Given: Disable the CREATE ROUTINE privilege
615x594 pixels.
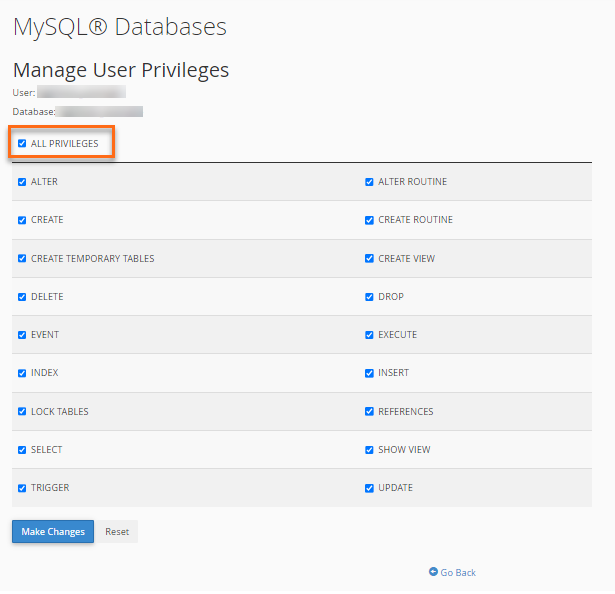Looking at the screenshot, I should pyautogui.click(x=369, y=220).
